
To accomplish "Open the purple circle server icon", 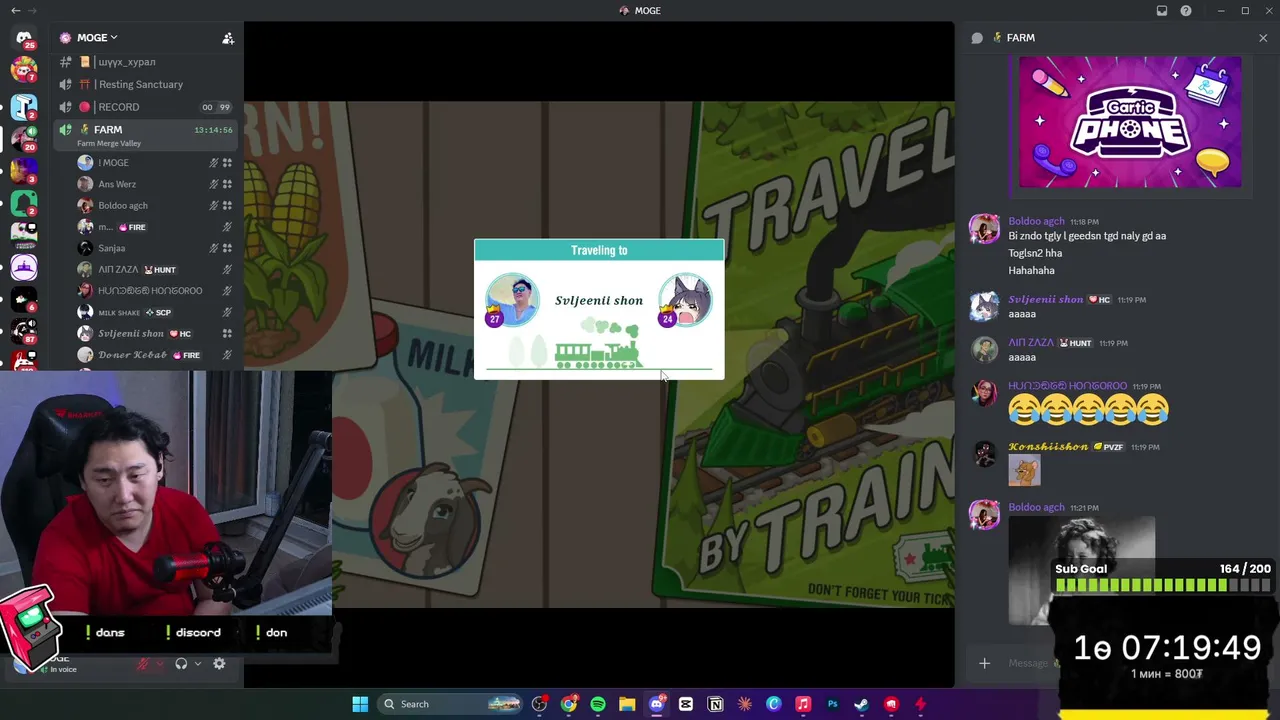I will (24, 267).
